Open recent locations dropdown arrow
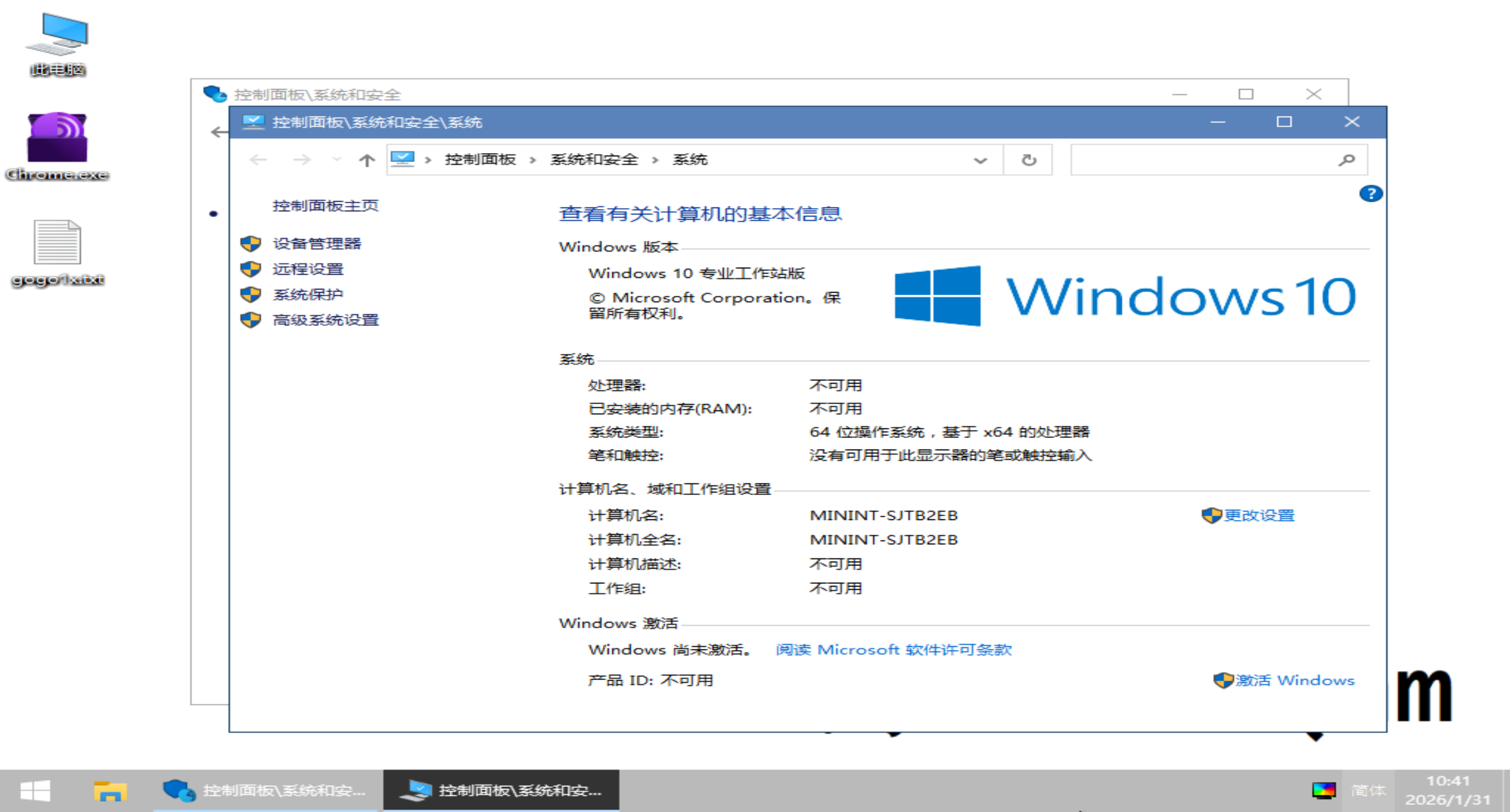This screenshot has height=812, width=1510. tap(337, 160)
